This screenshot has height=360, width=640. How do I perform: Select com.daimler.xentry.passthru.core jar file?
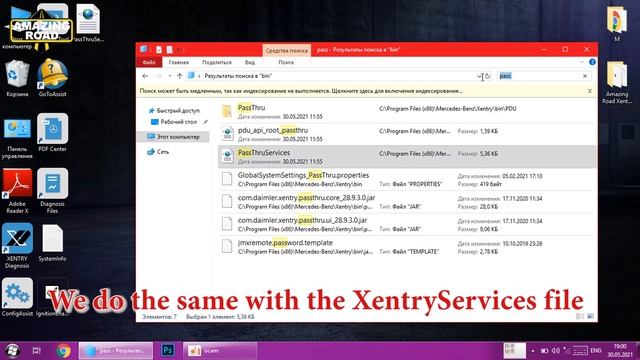[407, 202]
